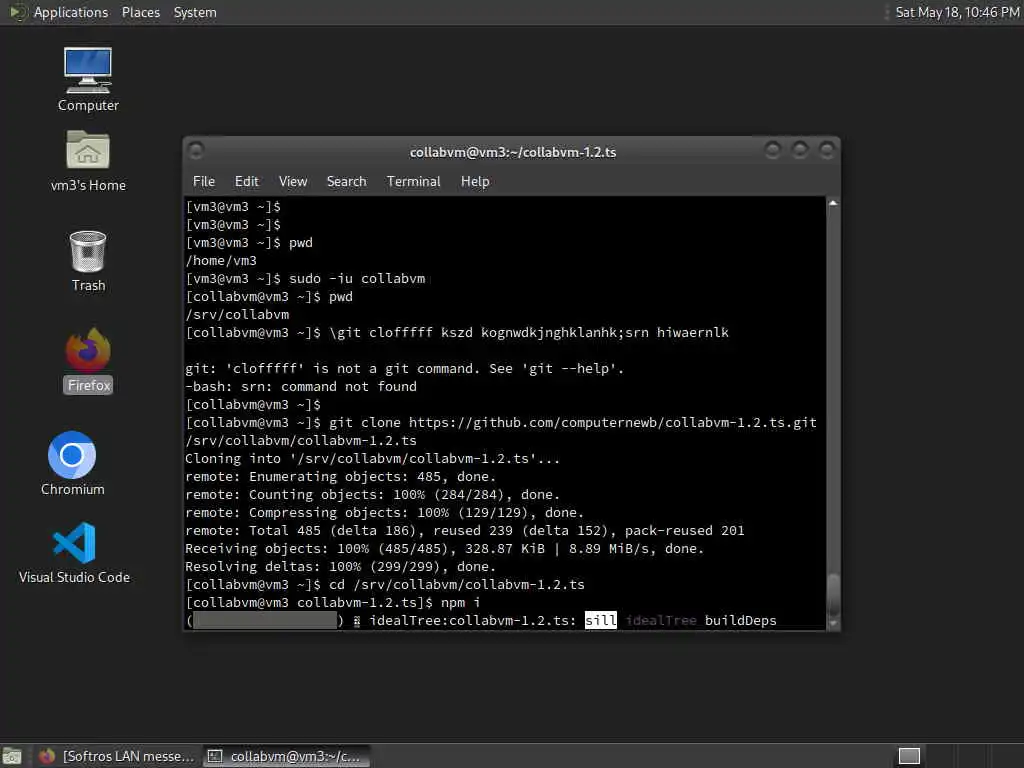
Task: Open the System menu
Action: (x=195, y=12)
